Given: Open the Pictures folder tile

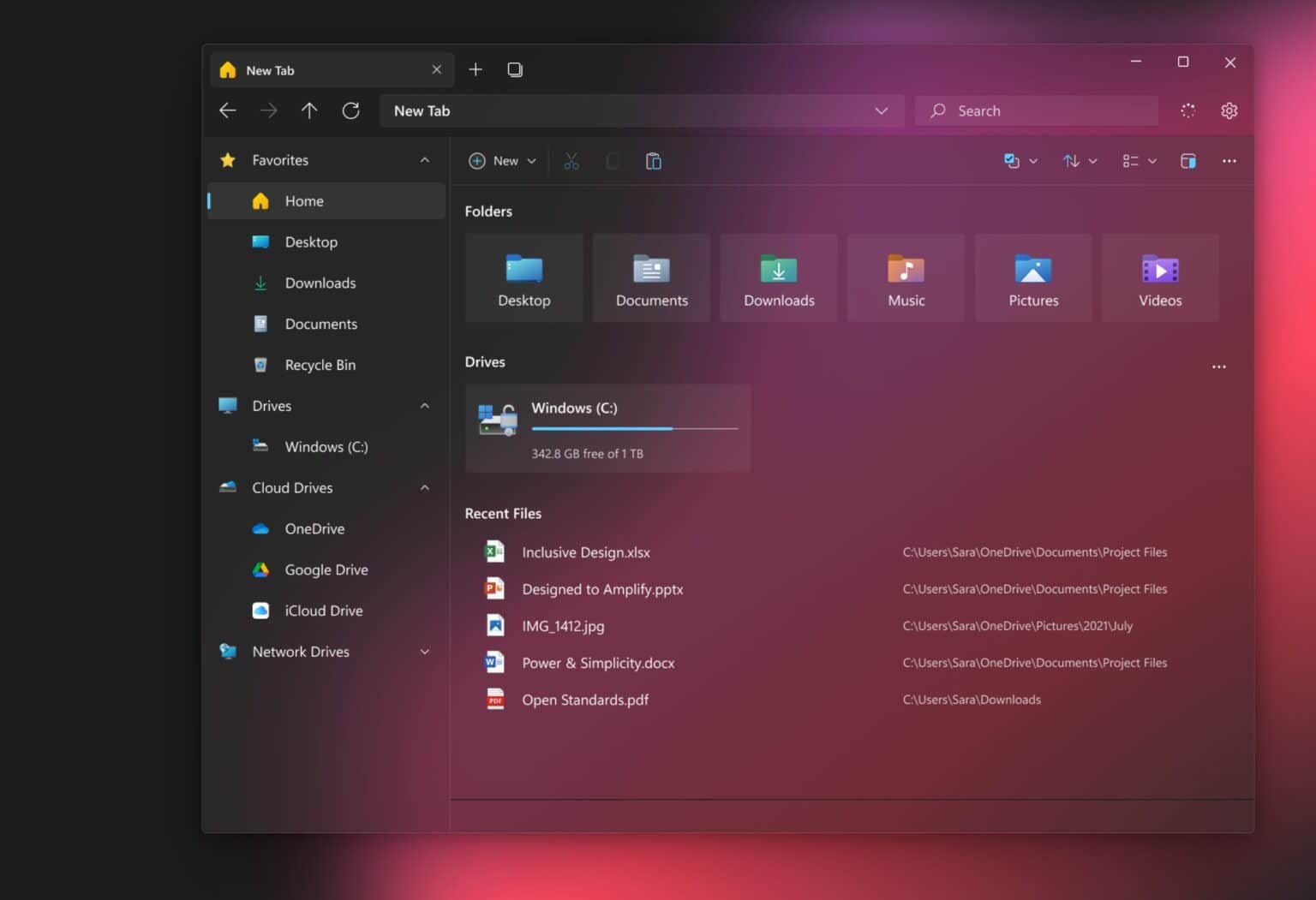Looking at the screenshot, I should [1033, 278].
